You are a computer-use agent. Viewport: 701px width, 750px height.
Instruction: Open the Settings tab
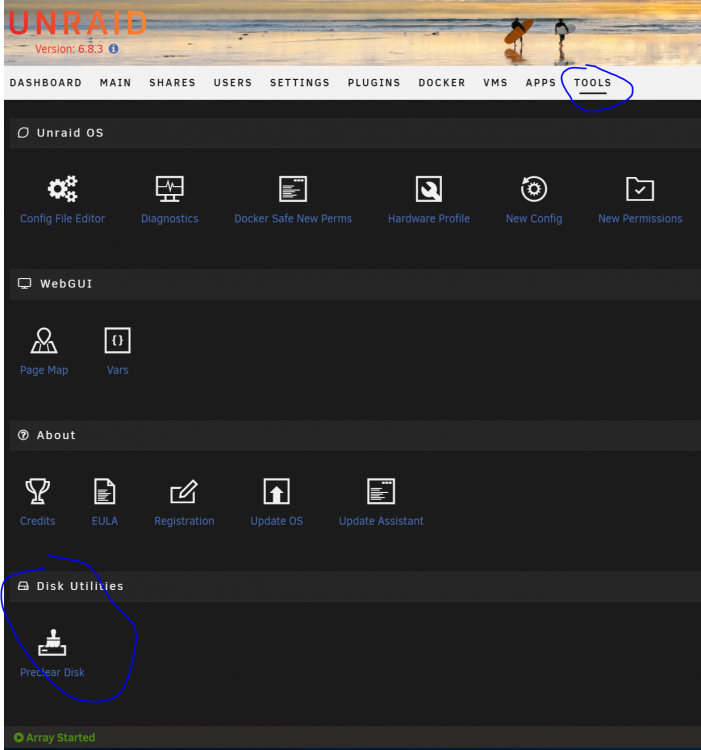click(300, 83)
